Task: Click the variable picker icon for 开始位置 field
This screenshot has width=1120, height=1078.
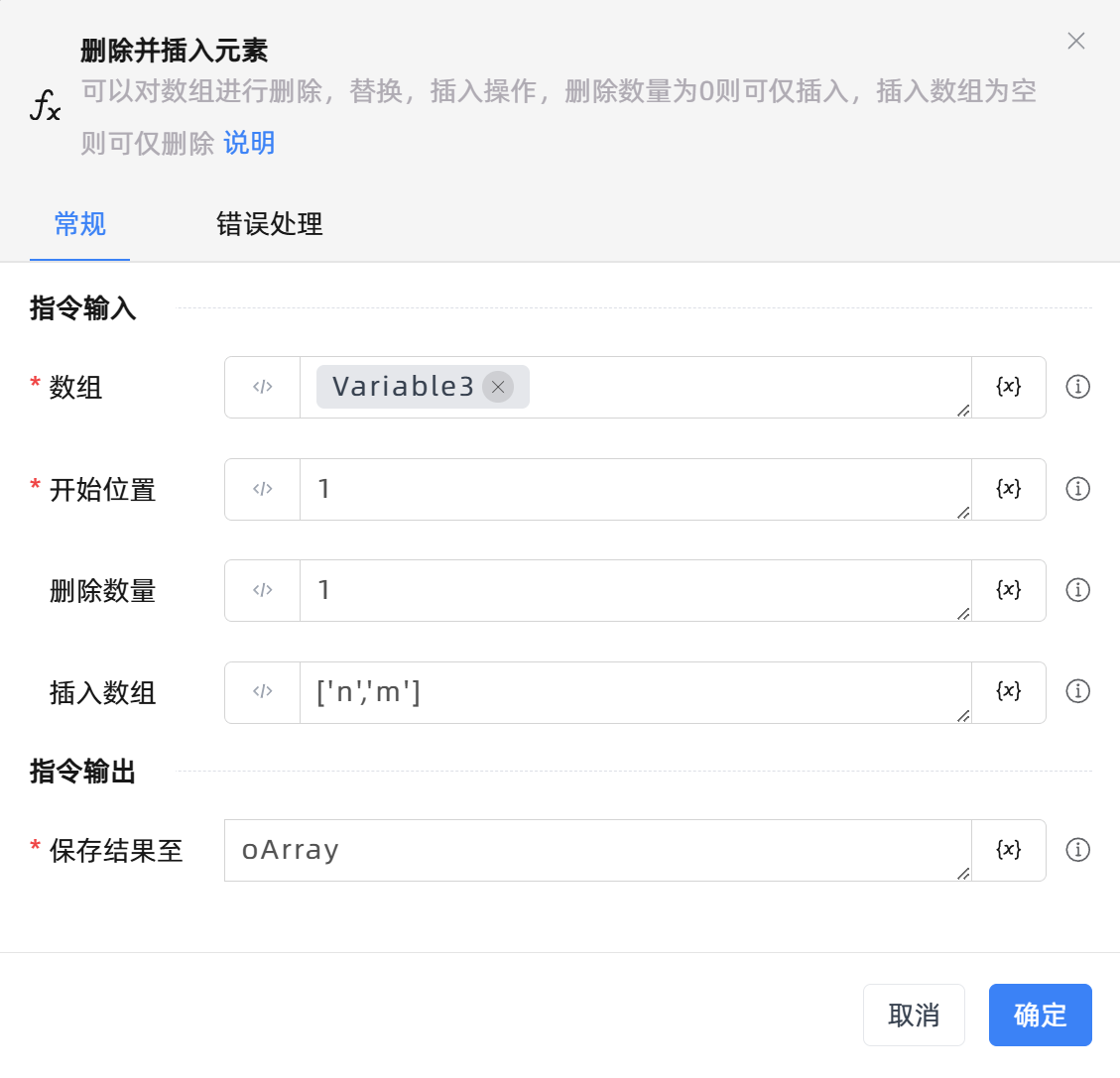Action: (1008, 489)
